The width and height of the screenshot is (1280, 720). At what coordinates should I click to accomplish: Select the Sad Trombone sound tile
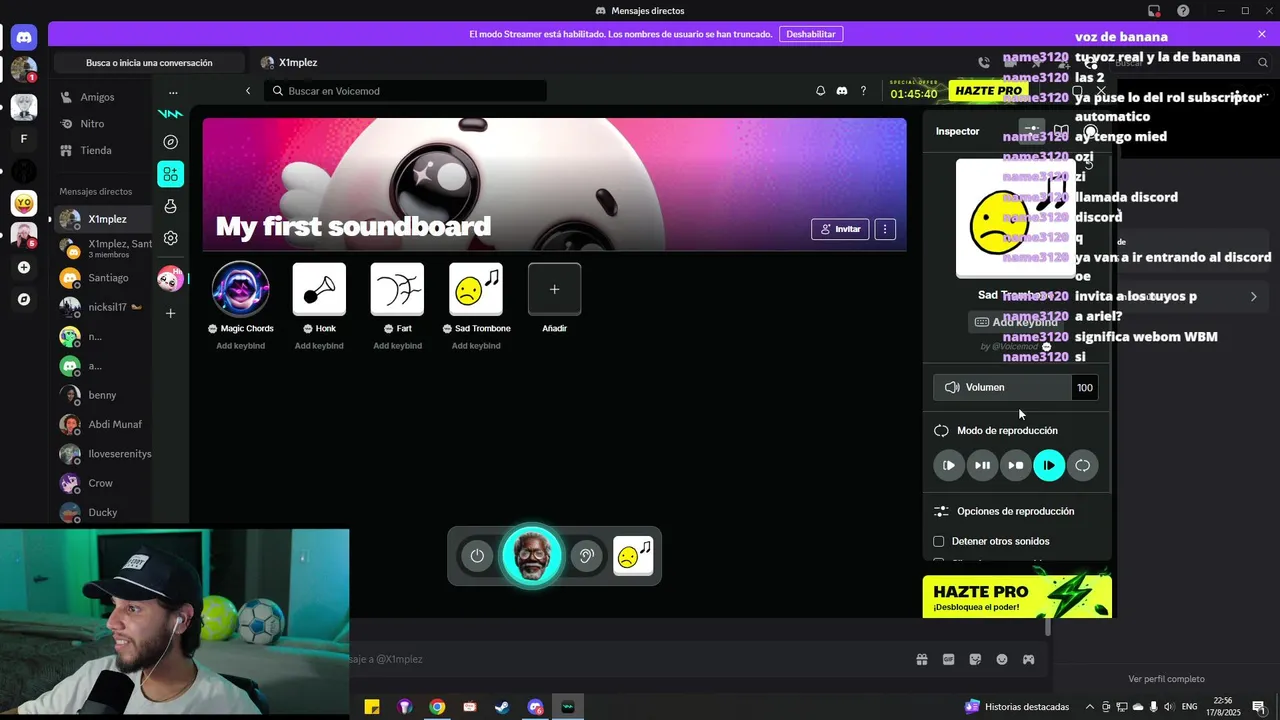click(476, 289)
